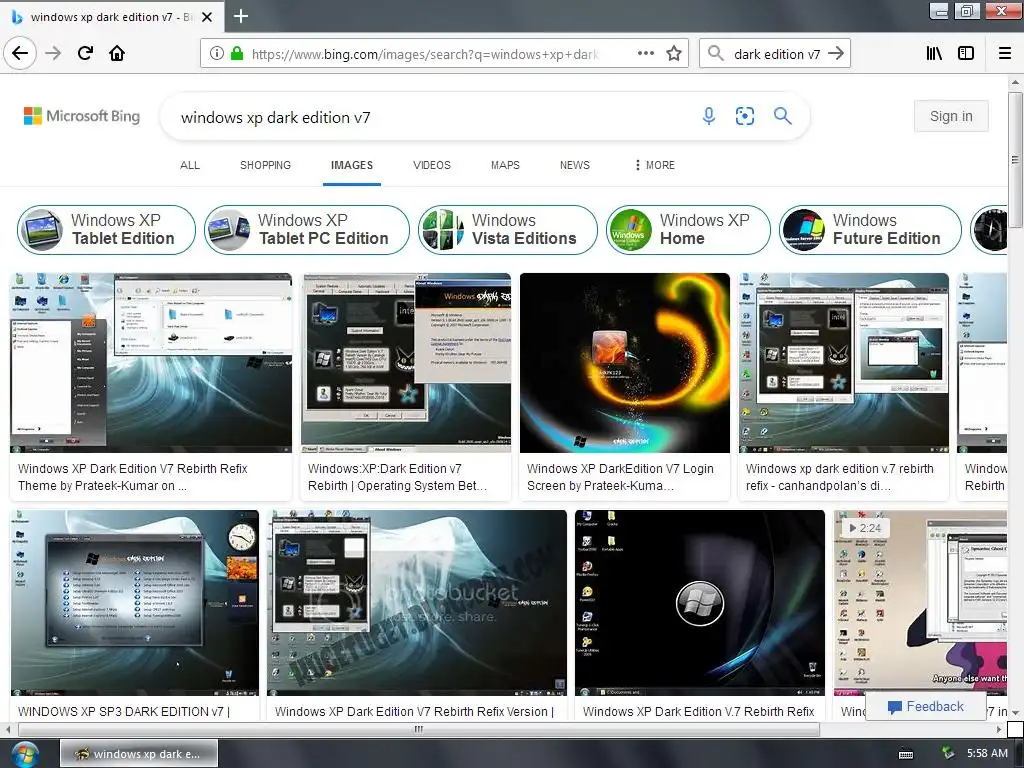Click the browser search box magnifier icon
This screenshot has width=1024, height=768.
click(x=716, y=54)
